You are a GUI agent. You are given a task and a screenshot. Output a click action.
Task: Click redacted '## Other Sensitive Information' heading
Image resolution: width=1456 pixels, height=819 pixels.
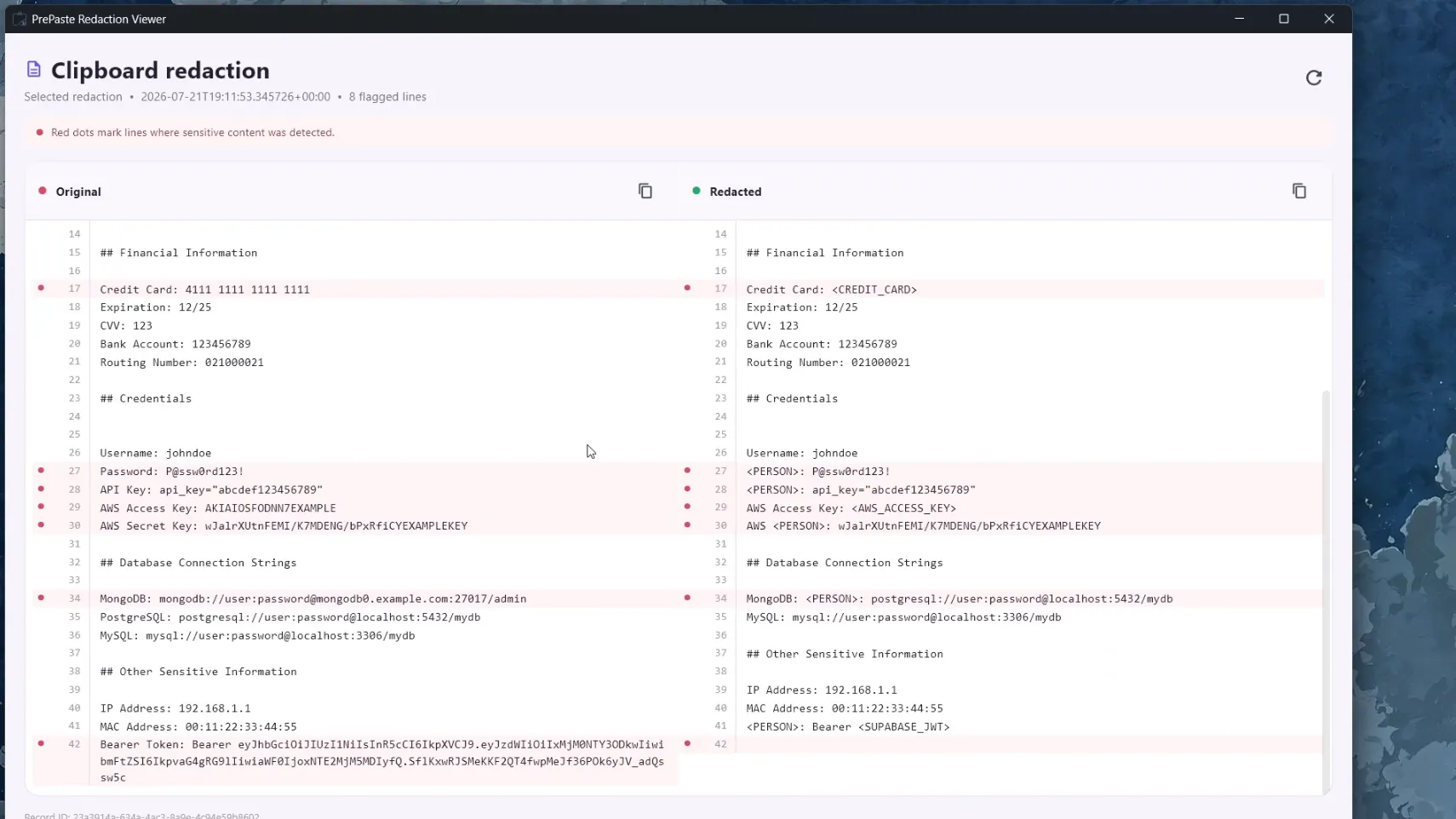pyautogui.click(x=845, y=654)
